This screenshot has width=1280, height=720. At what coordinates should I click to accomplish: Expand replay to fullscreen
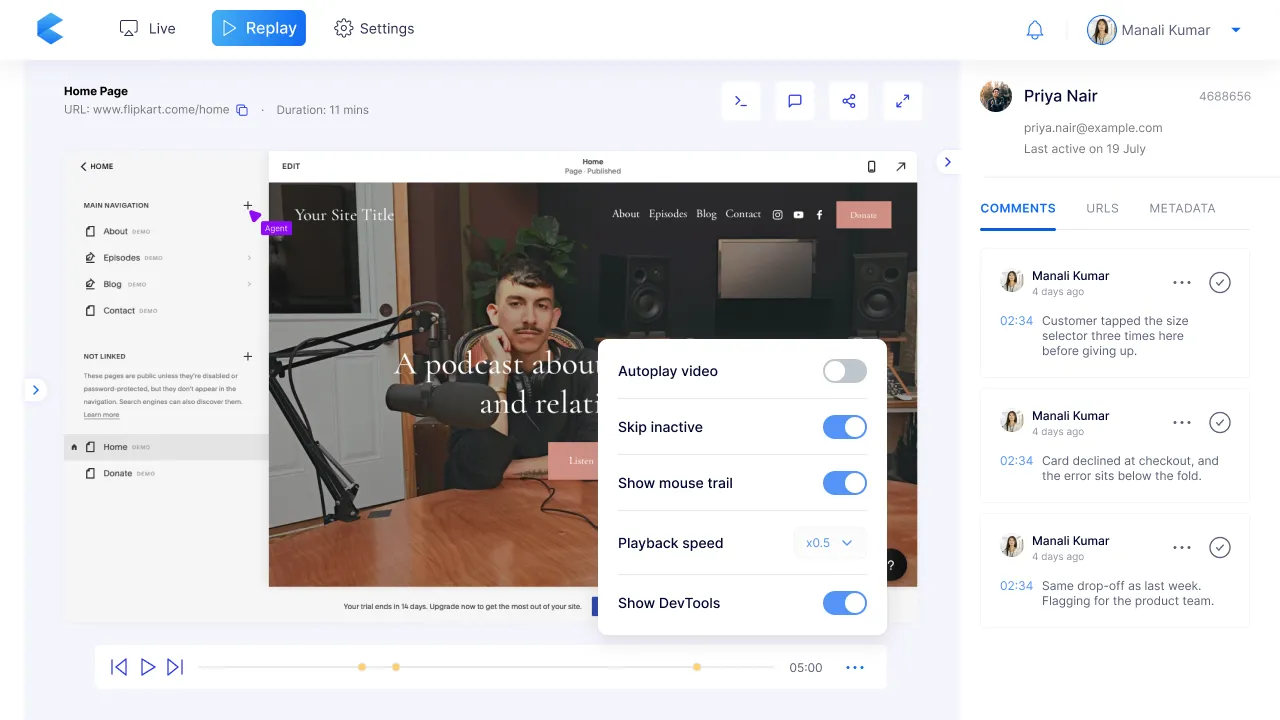coord(903,101)
